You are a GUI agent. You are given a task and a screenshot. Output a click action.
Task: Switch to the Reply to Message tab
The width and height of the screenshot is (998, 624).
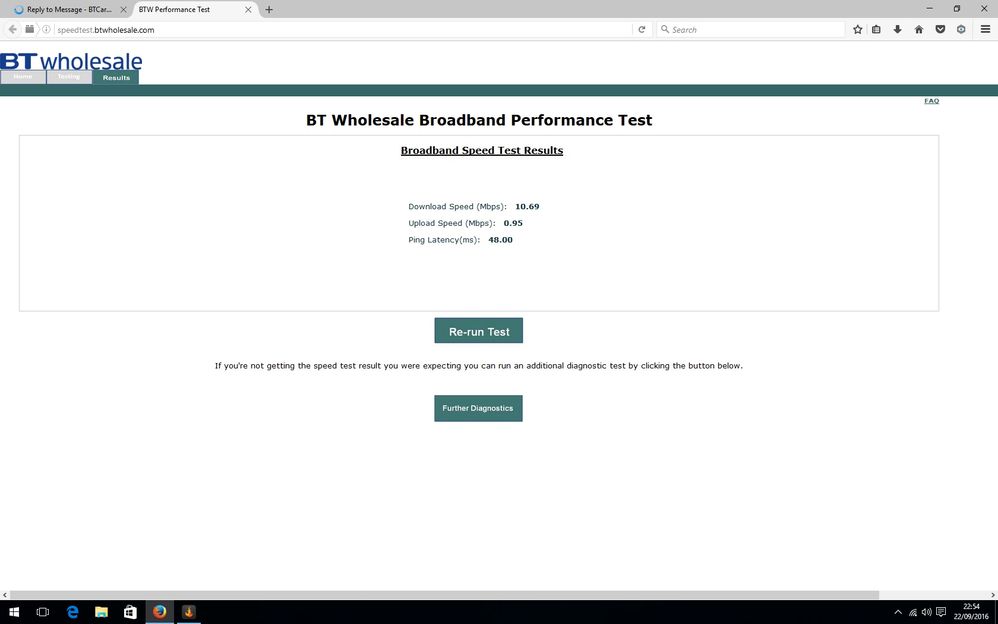pyautogui.click(x=68, y=10)
